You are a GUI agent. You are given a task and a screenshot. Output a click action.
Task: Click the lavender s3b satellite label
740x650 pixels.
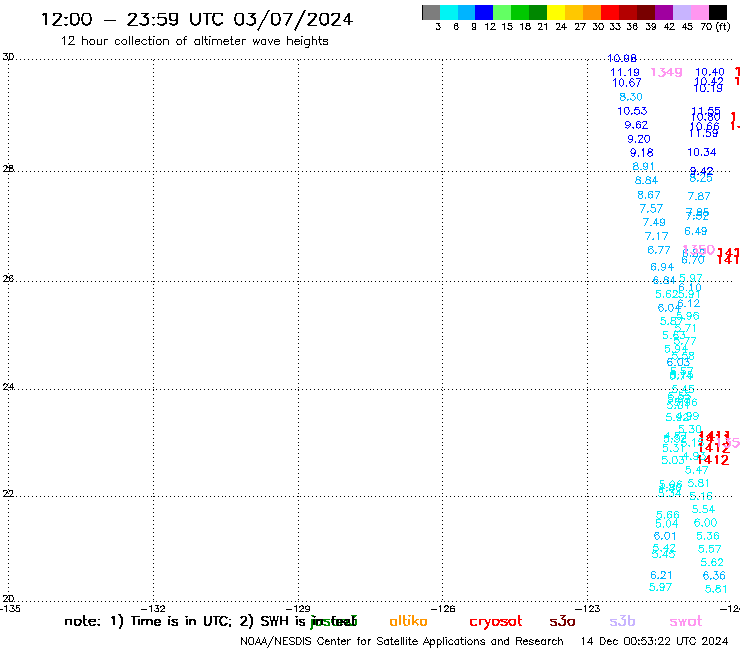[x=622, y=621]
